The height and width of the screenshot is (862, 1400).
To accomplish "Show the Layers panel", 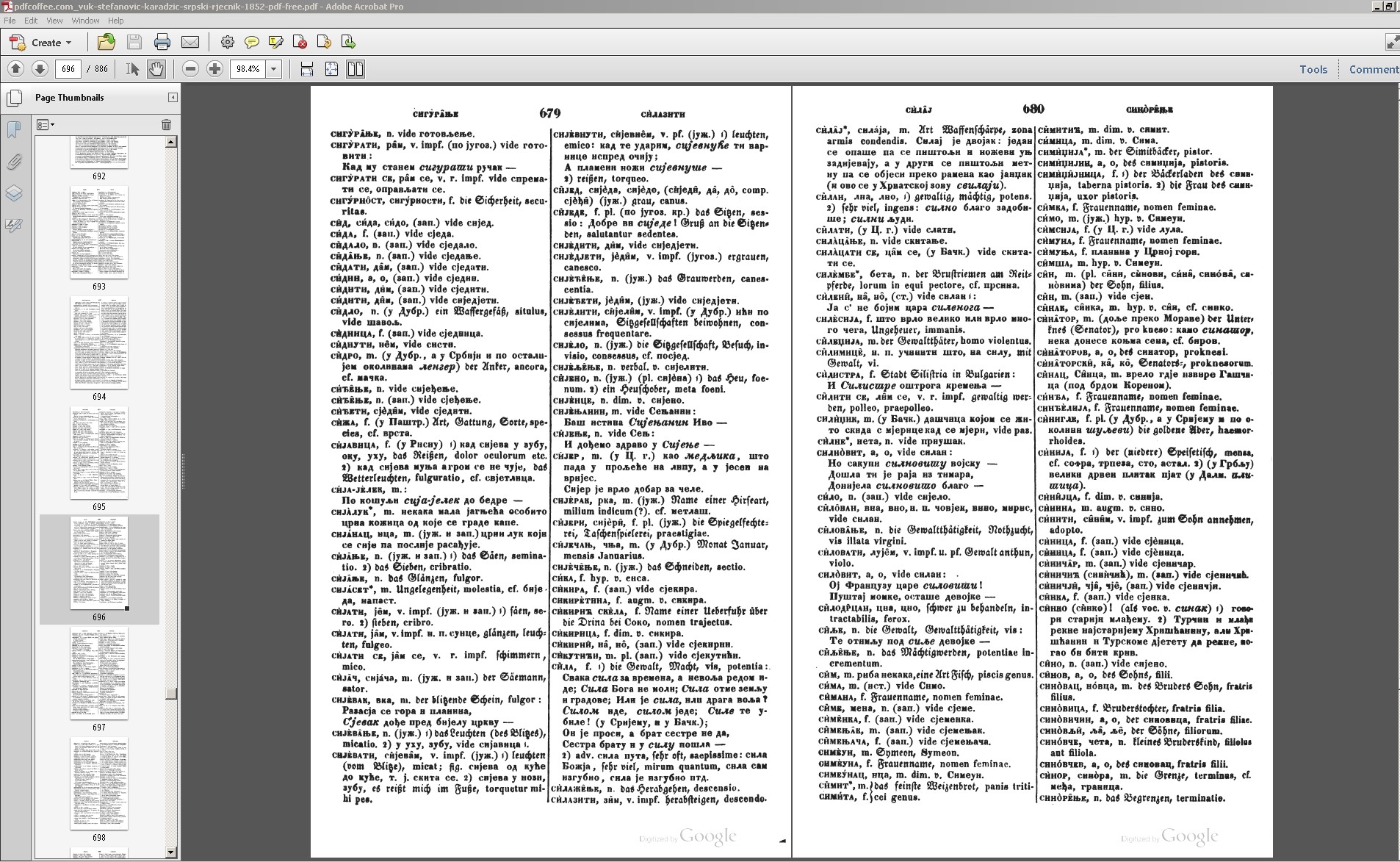I will click(14, 193).
